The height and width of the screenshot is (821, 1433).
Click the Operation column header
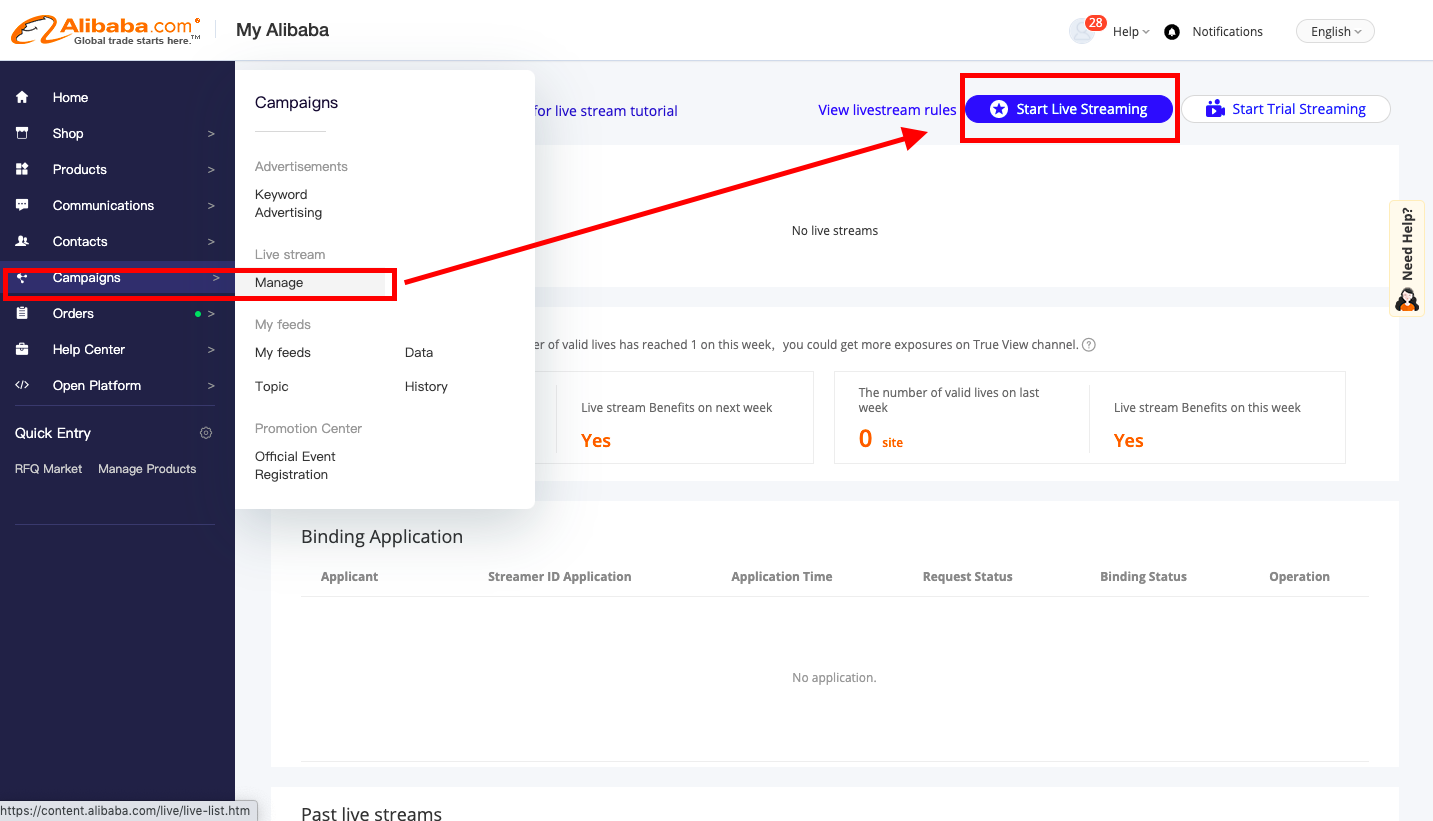(x=1299, y=577)
